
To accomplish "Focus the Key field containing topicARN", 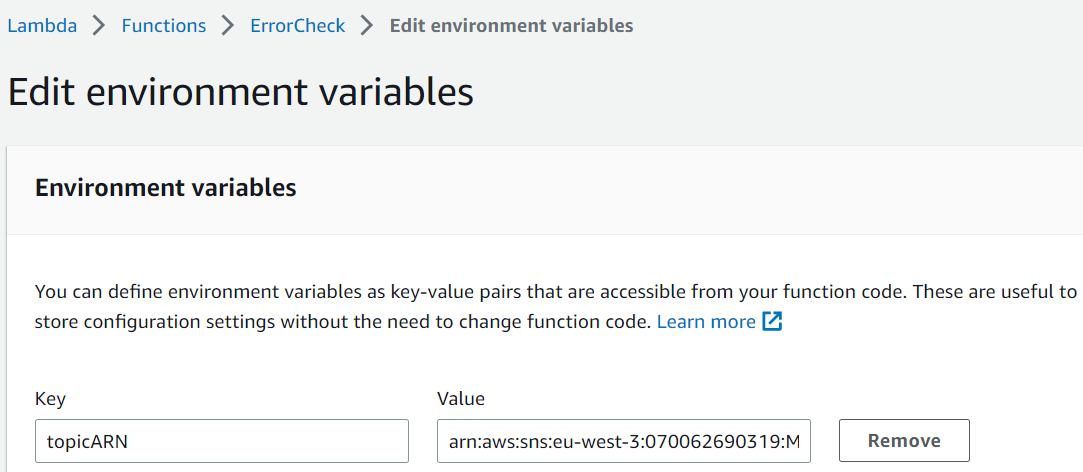I will click(x=222, y=440).
